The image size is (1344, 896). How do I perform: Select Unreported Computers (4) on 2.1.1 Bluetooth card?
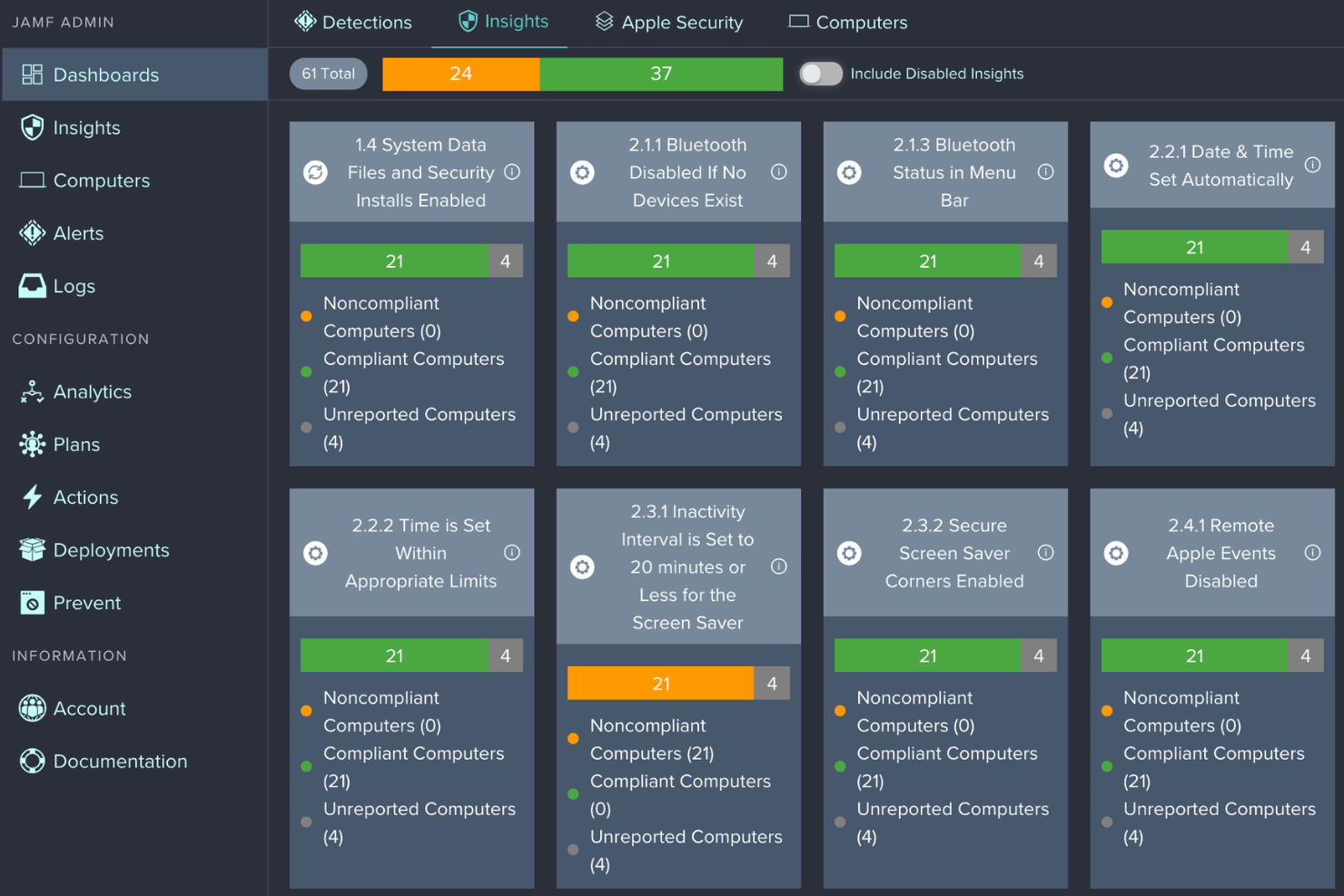click(x=686, y=428)
